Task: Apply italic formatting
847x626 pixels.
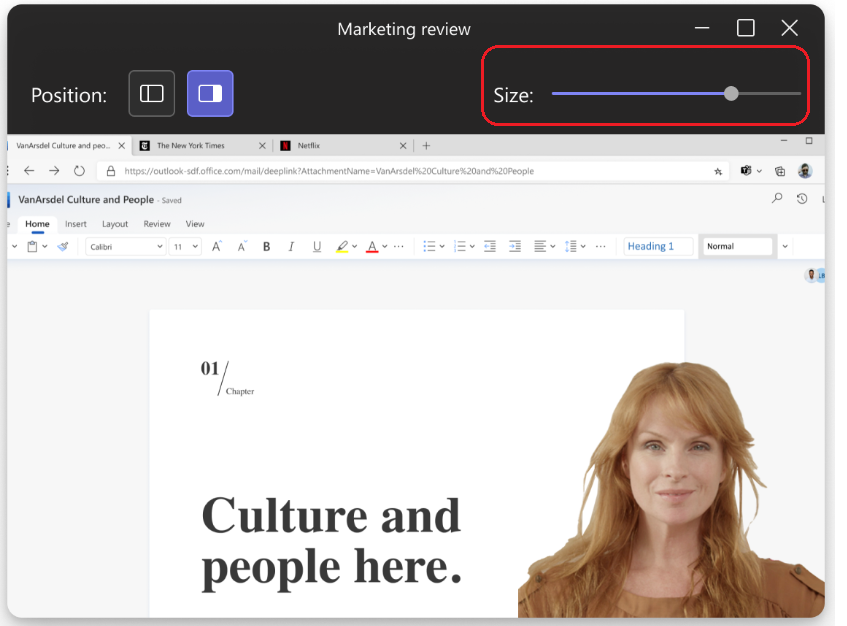Action: (291, 246)
